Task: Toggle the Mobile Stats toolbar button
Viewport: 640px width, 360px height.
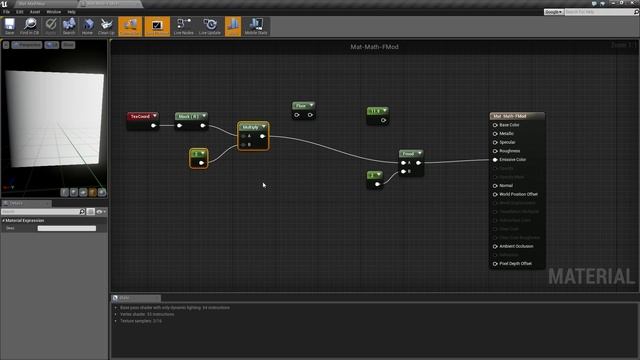Action: pyautogui.click(x=256, y=26)
